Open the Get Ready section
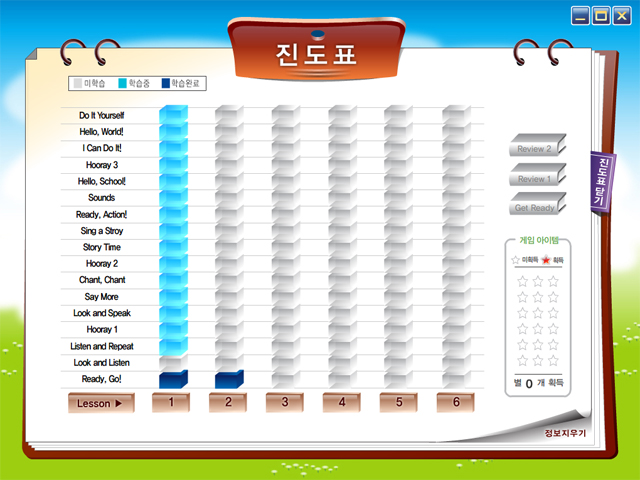The image size is (640, 480). [535, 207]
